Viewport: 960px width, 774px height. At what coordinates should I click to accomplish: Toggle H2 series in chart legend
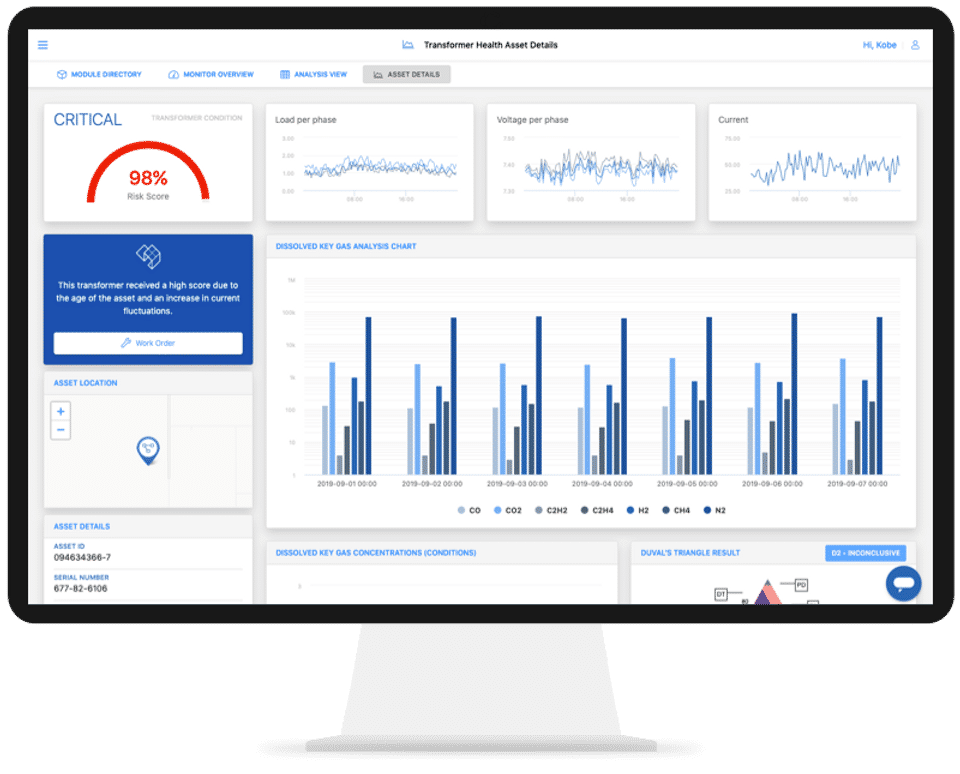point(637,510)
